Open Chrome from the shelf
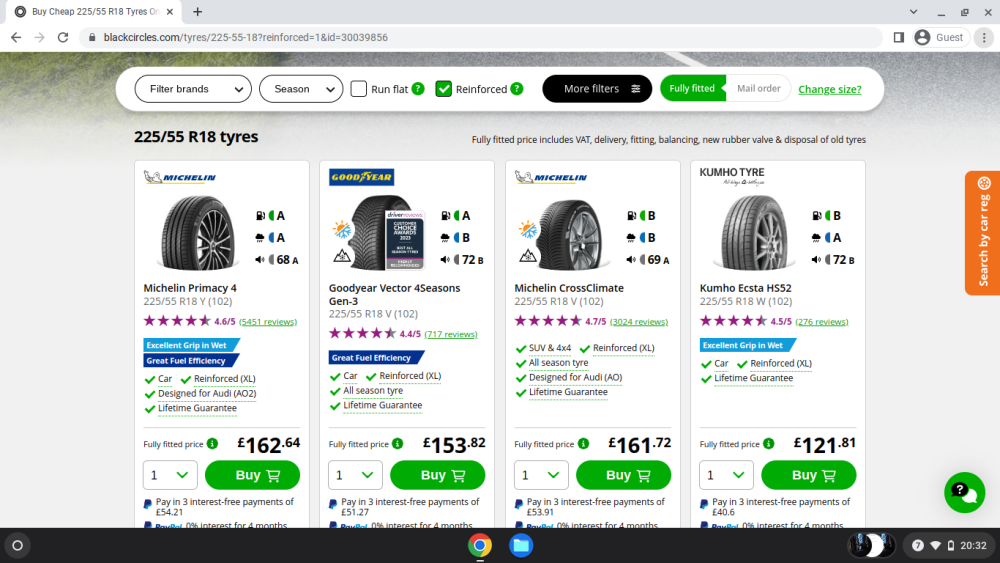The image size is (1000, 563). pyautogui.click(x=480, y=545)
